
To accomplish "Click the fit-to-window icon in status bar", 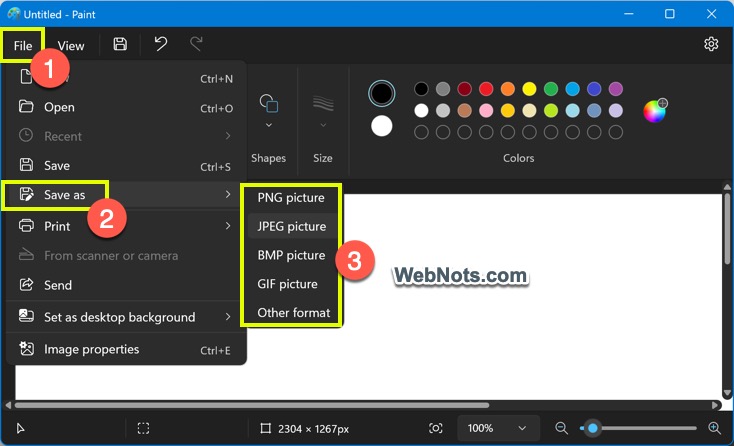I will (x=435, y=428).
